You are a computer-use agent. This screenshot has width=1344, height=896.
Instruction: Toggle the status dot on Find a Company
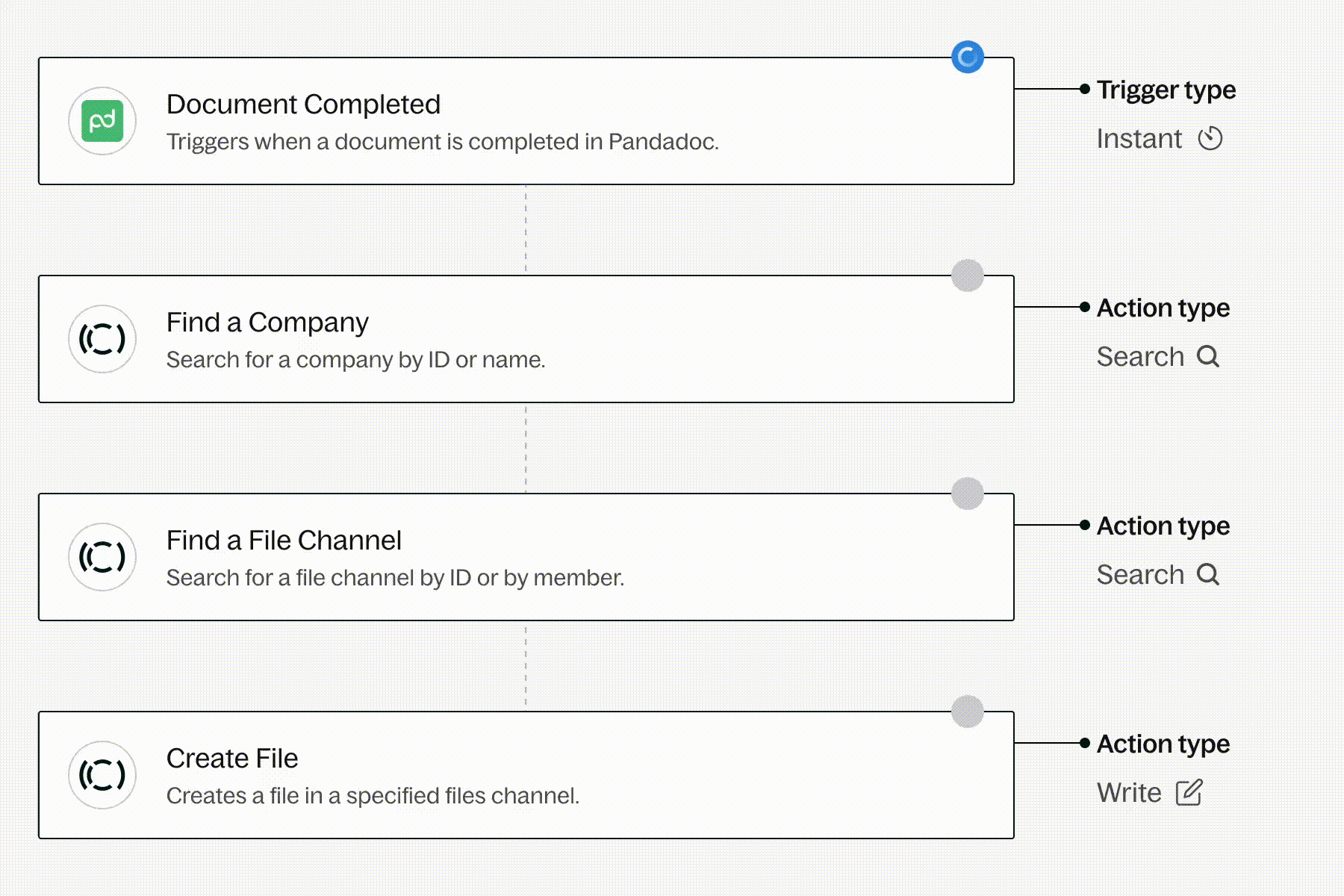point(968,276)
